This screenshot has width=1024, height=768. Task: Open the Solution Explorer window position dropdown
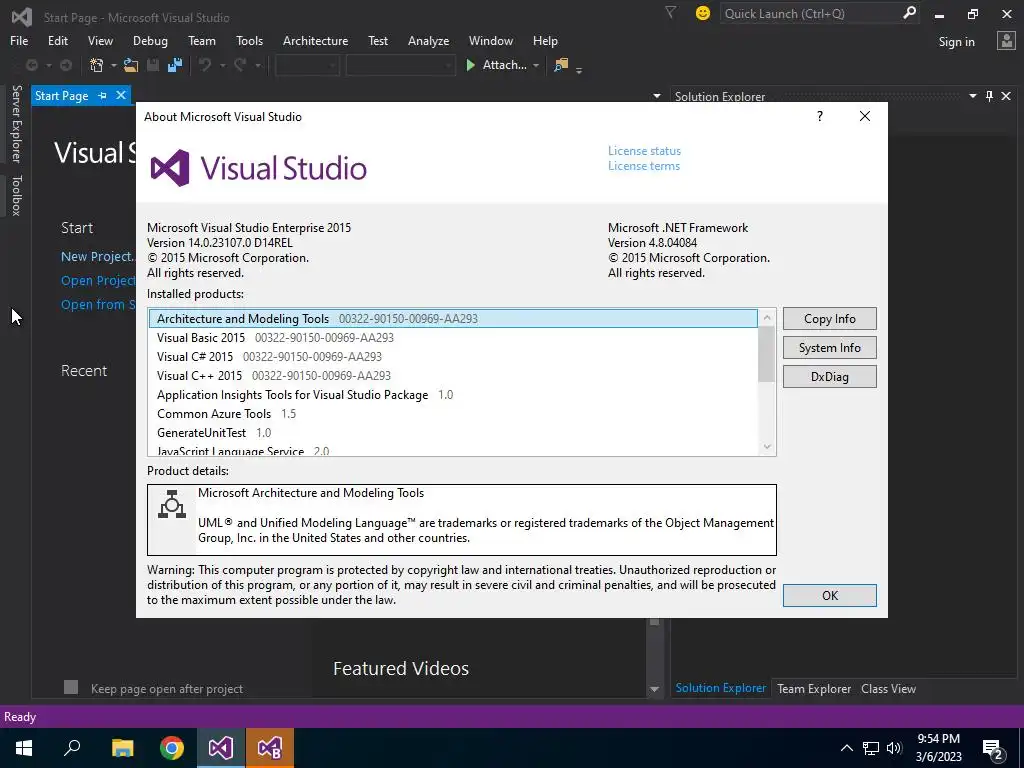click(x=972, y=96)
